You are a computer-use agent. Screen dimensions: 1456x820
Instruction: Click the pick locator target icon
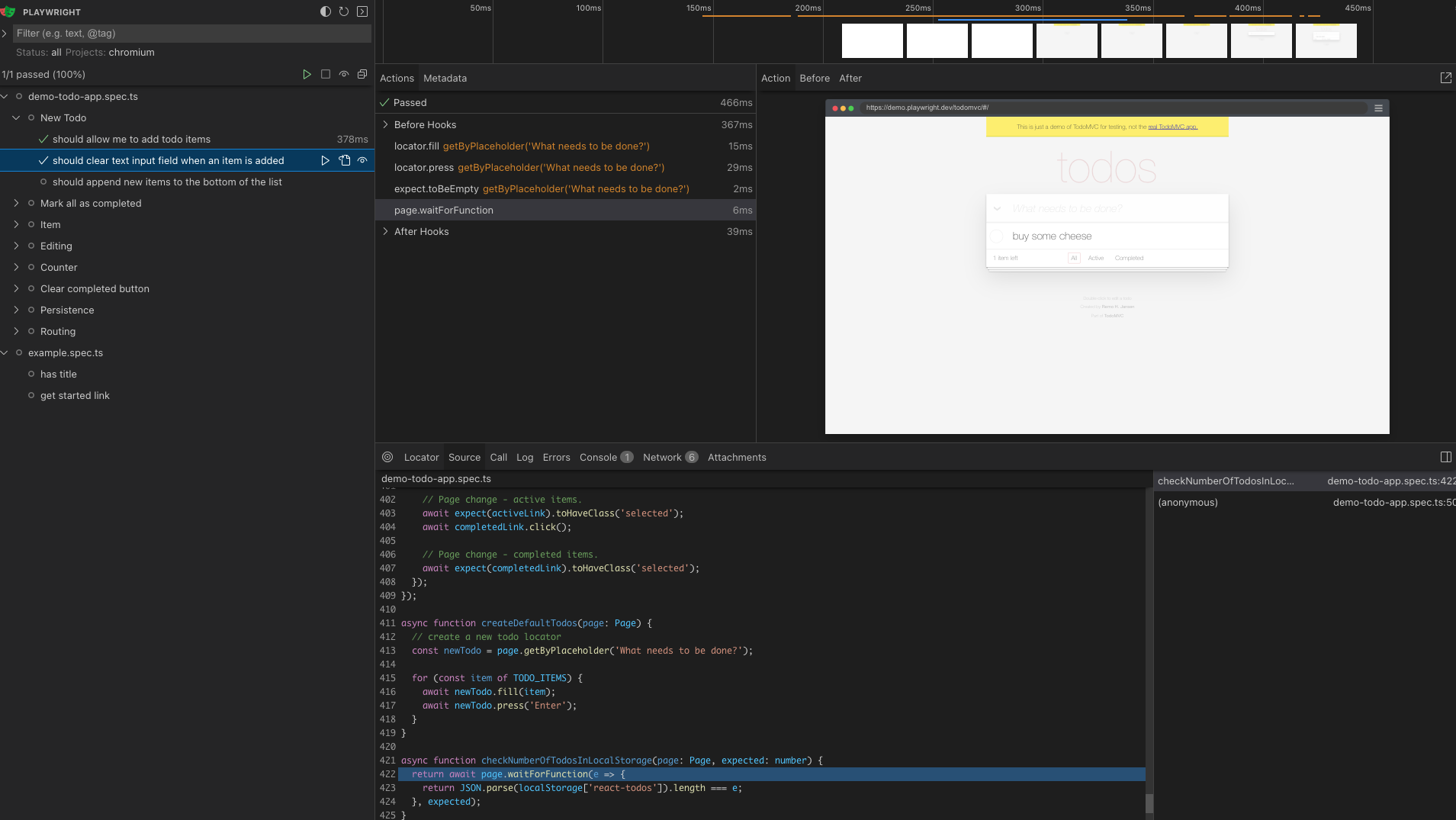coord(387,457)
